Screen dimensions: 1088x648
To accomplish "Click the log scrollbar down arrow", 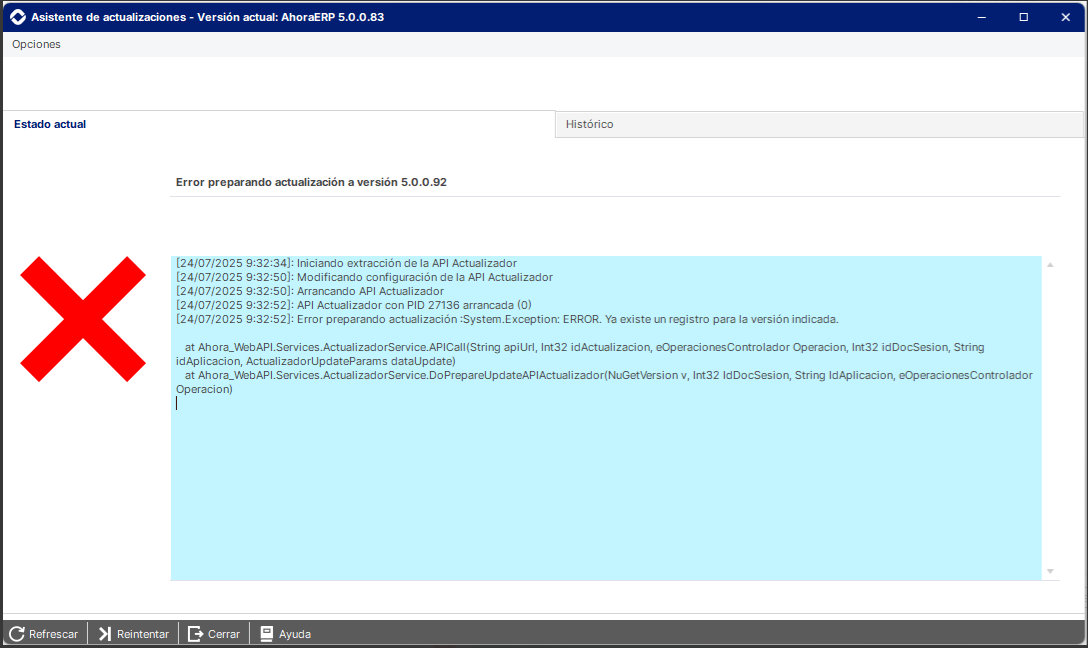I will (1051, 572).
